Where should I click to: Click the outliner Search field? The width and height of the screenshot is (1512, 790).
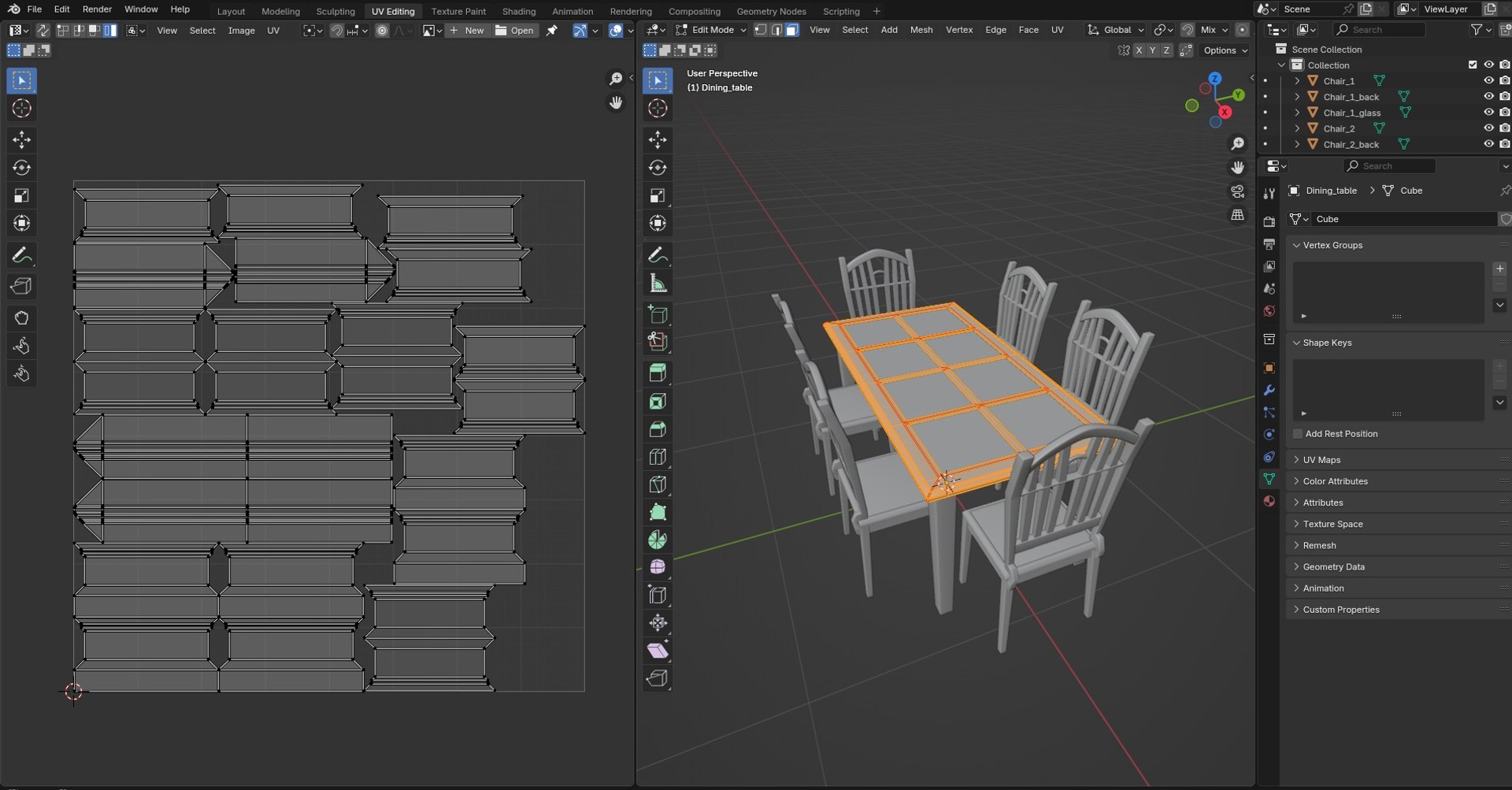(x=1379, y=30)
